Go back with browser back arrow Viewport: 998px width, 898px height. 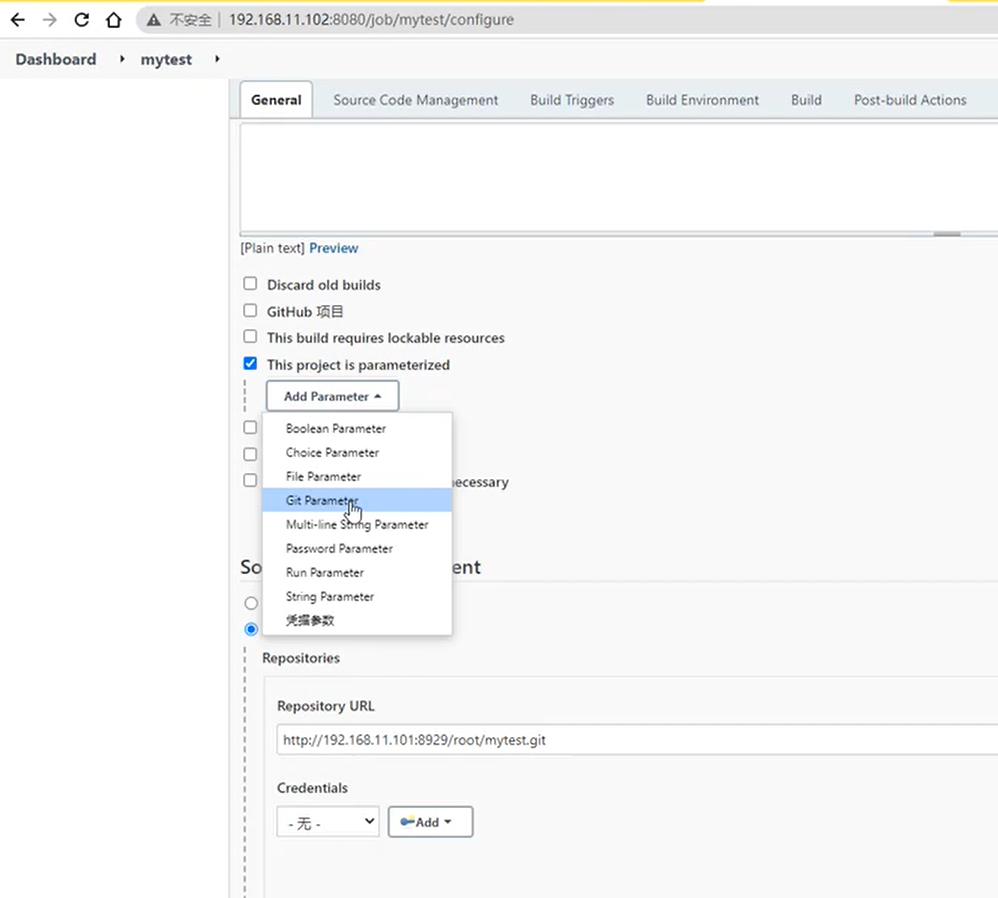pyautogui.click(x=18, y=20)
